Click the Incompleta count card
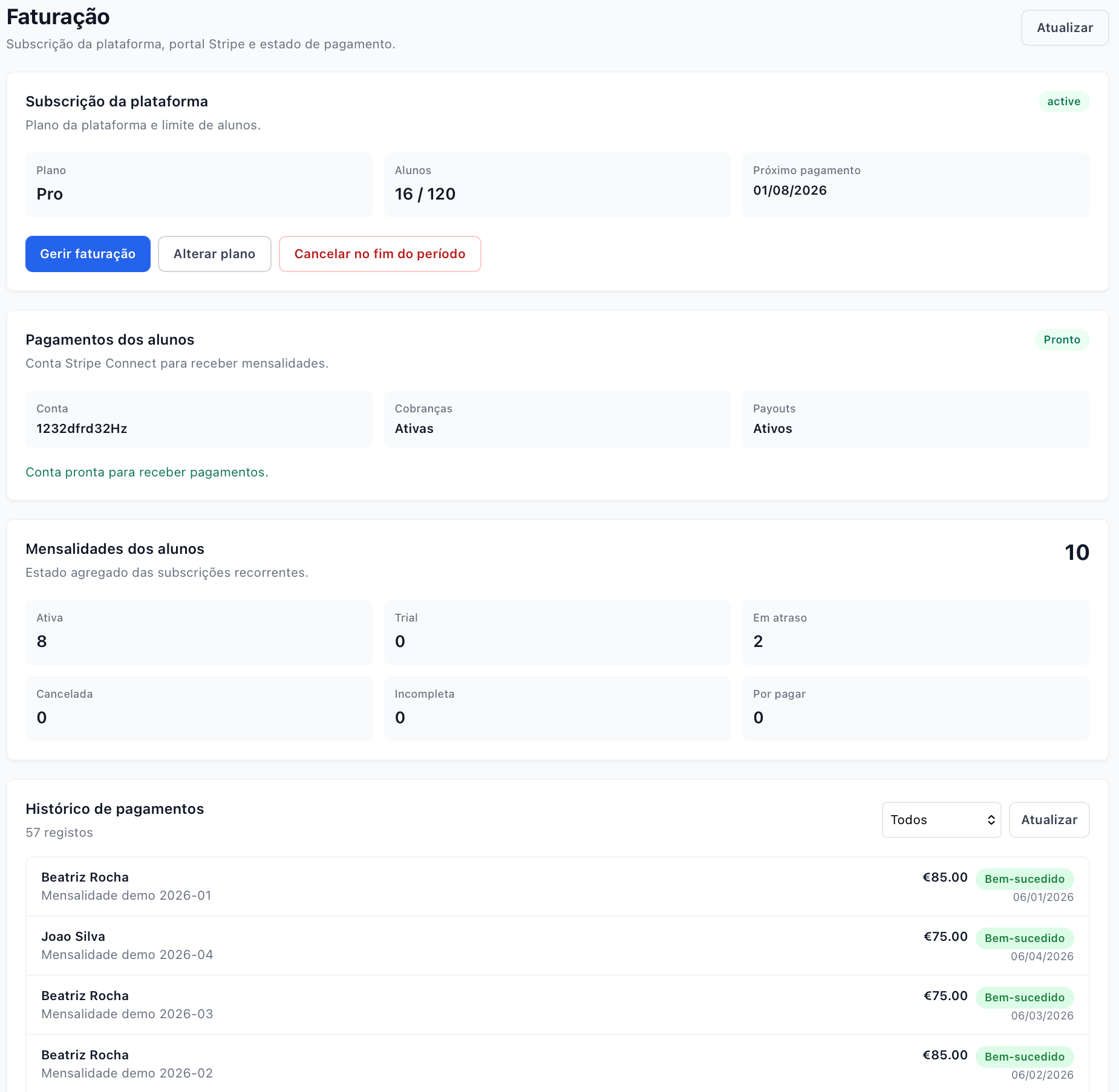 coord(557,709)
